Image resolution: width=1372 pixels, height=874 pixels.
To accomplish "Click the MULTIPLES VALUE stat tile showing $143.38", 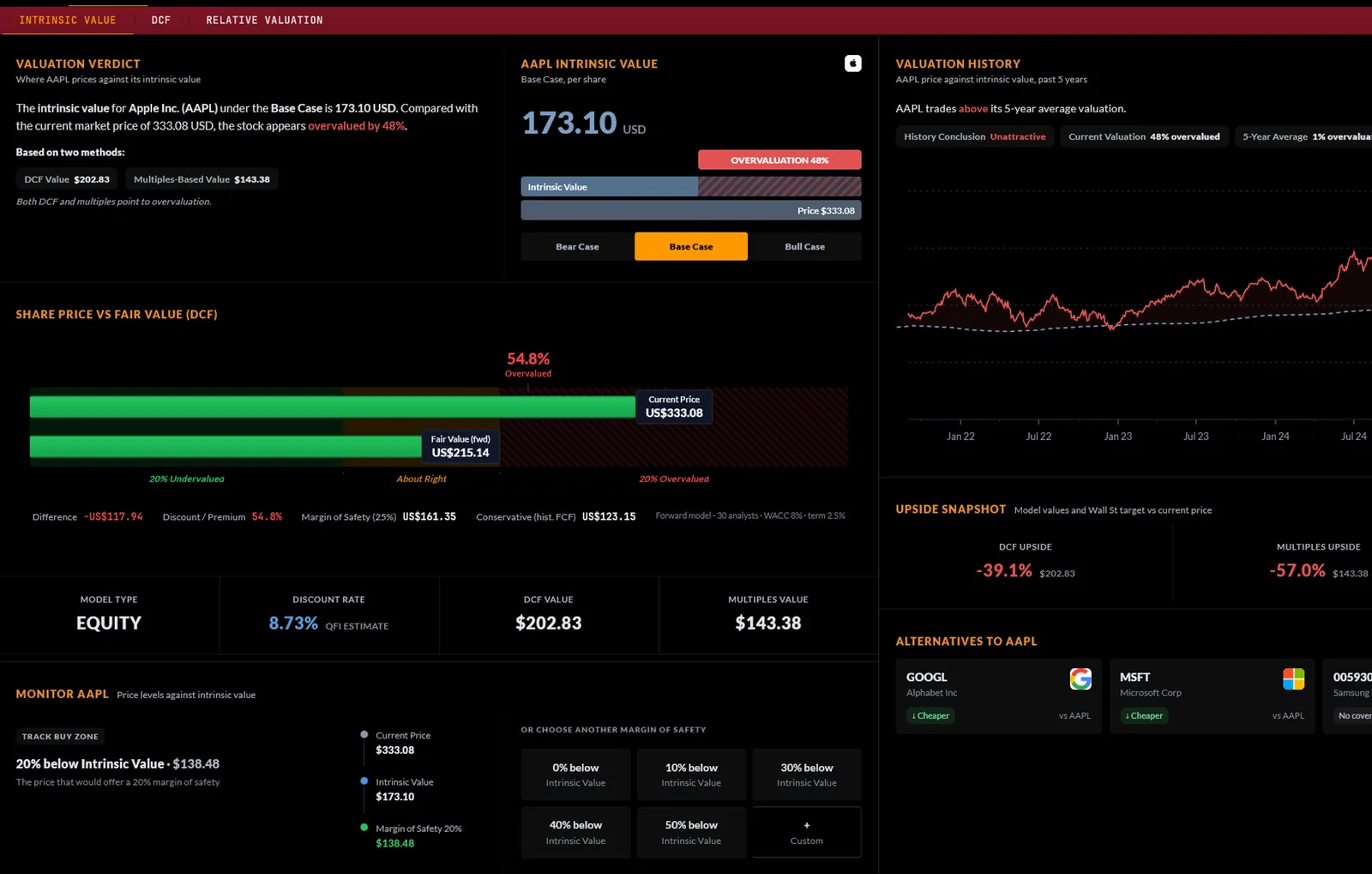I will [x=768, y=614].
